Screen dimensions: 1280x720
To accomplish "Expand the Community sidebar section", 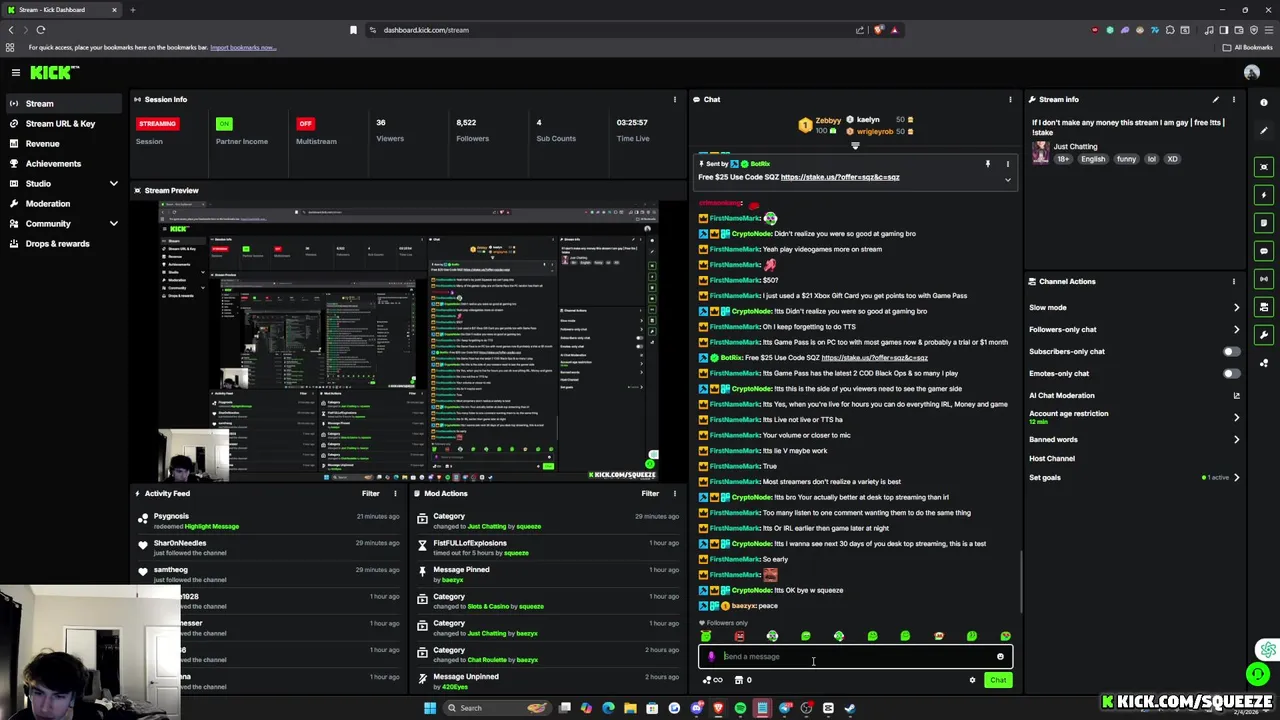I will tap(113, 223).
